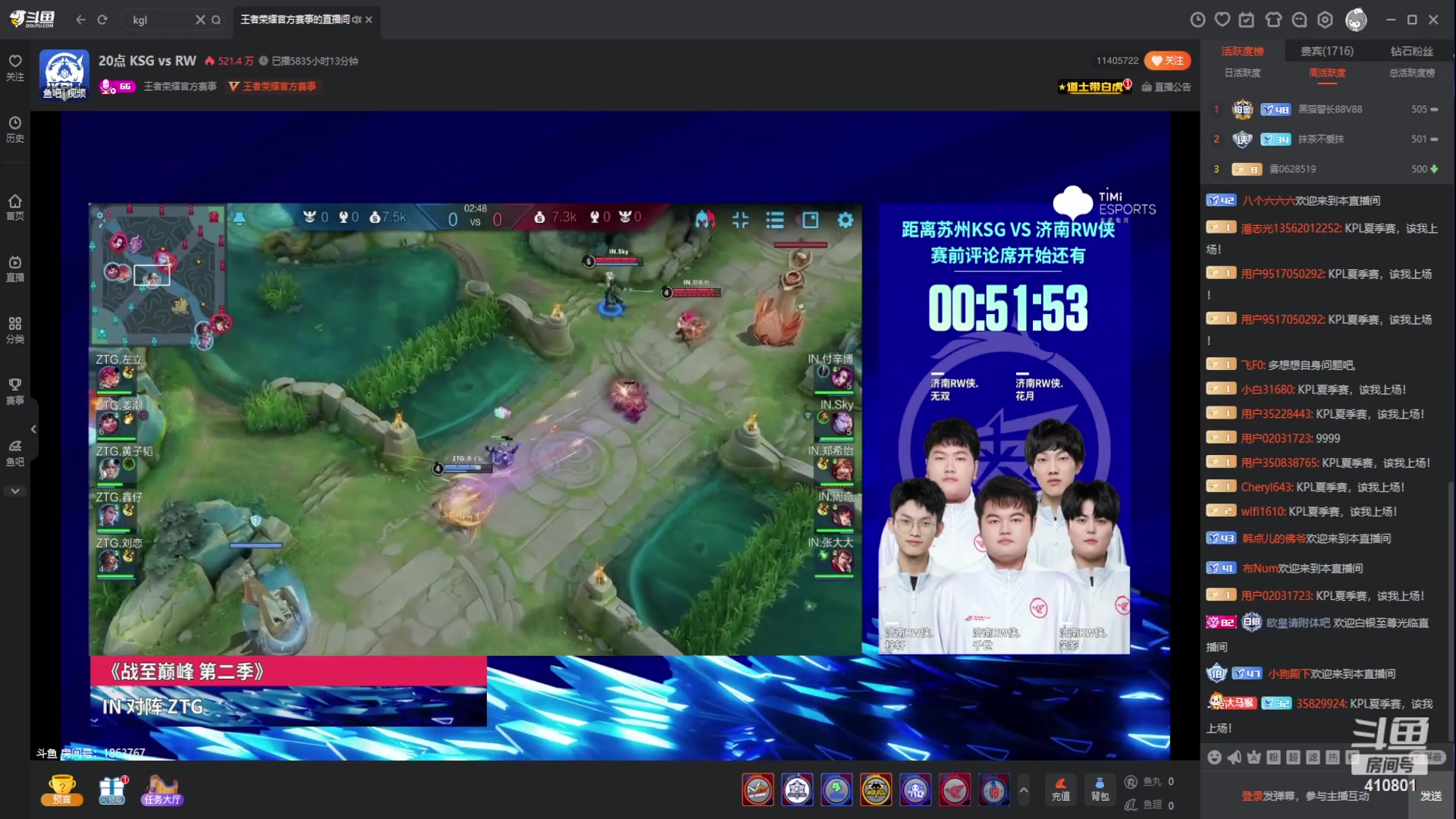1456x819 pixels.
Task: Open 赛事 tournaments in sidebar
Action: [x=15, y=391]
